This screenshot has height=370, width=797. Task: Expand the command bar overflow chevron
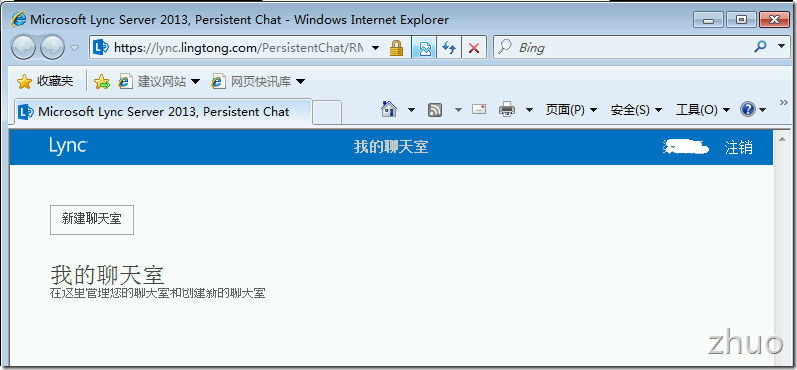click(x=783, y=103)
